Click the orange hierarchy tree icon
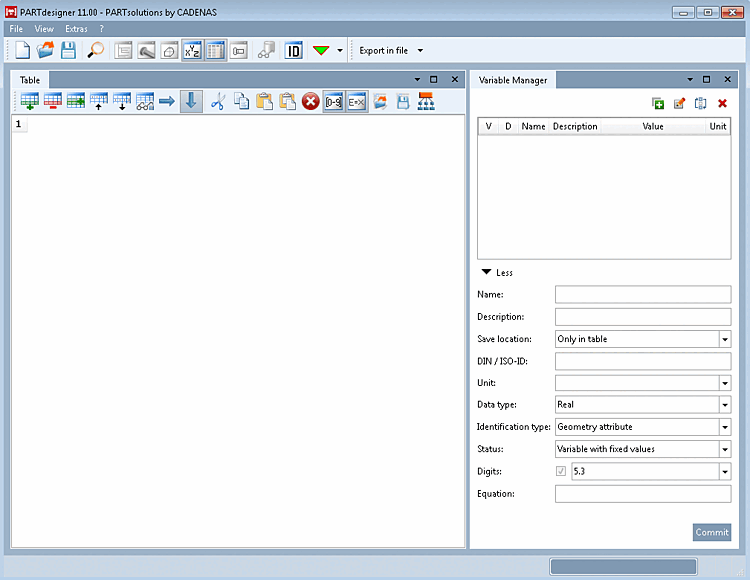This screenshot has width=750, height=580. point(426,101)
